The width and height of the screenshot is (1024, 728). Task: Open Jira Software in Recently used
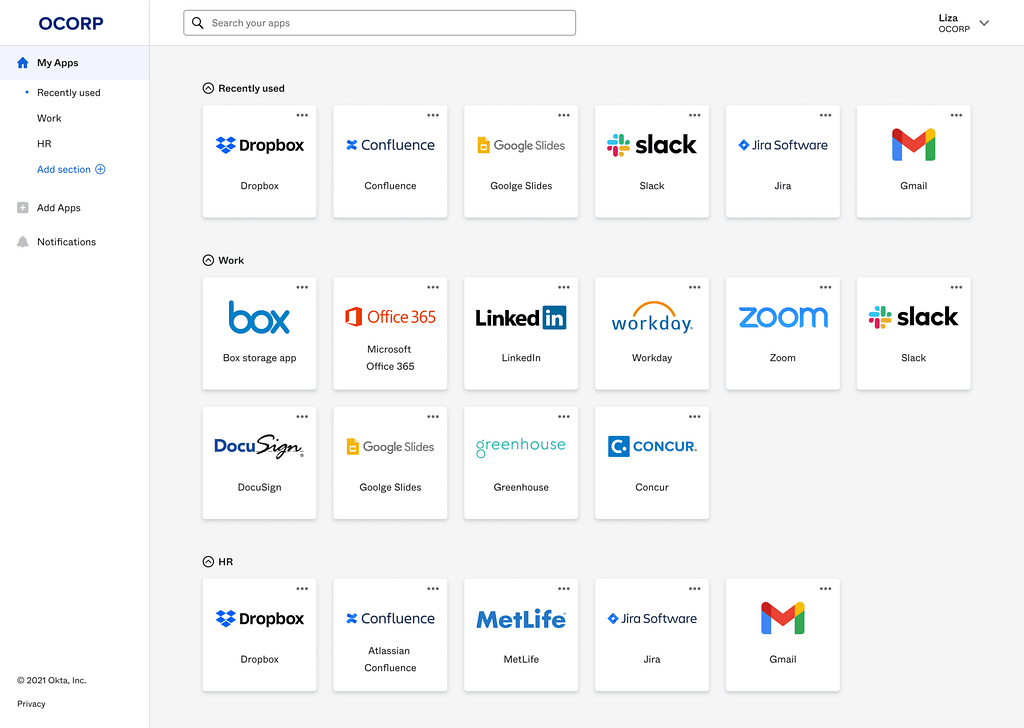[782, 161]
